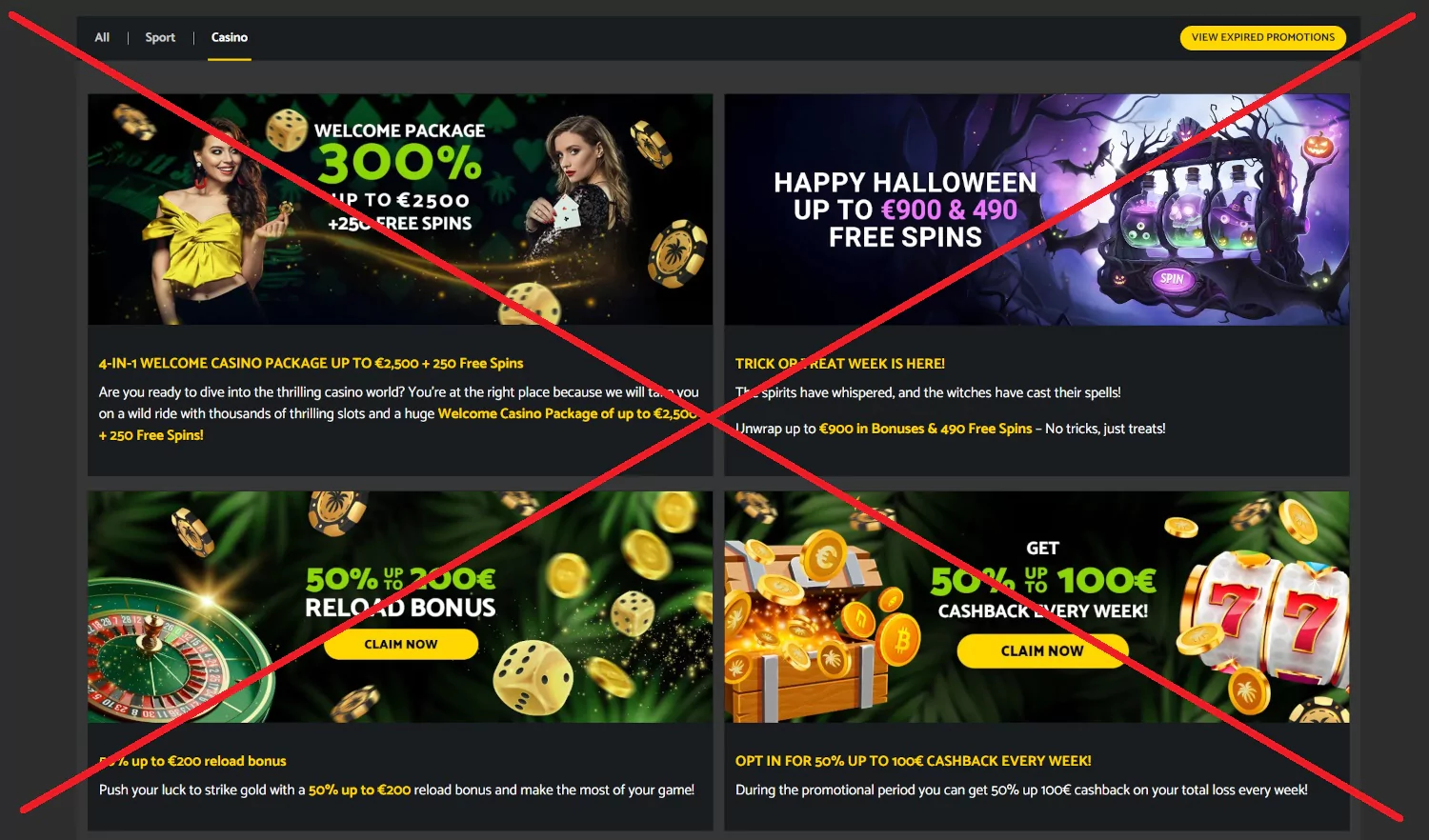Viewport: 1429px width, 840px height.
Task: Click Claim Now on Reload Bonus banner
Action: click(401, 644)
